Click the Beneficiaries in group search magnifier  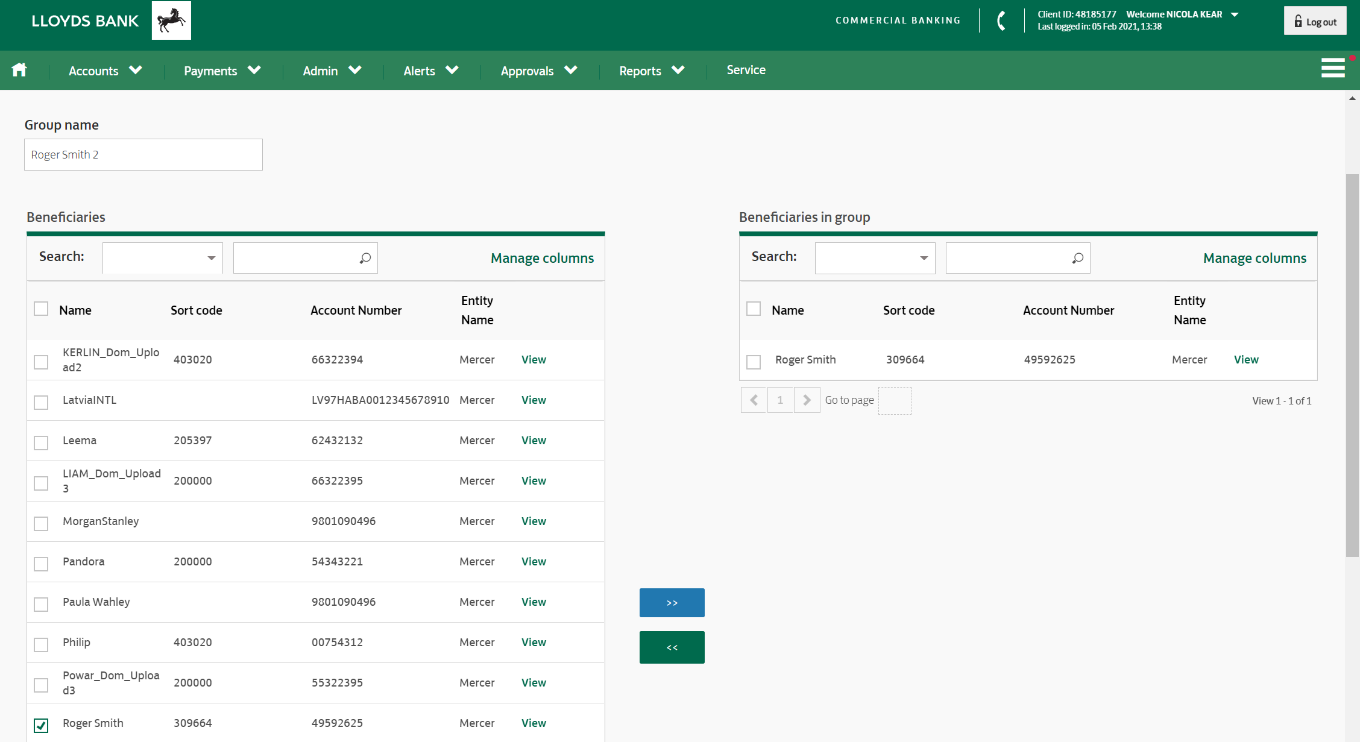coord(1077,258)
